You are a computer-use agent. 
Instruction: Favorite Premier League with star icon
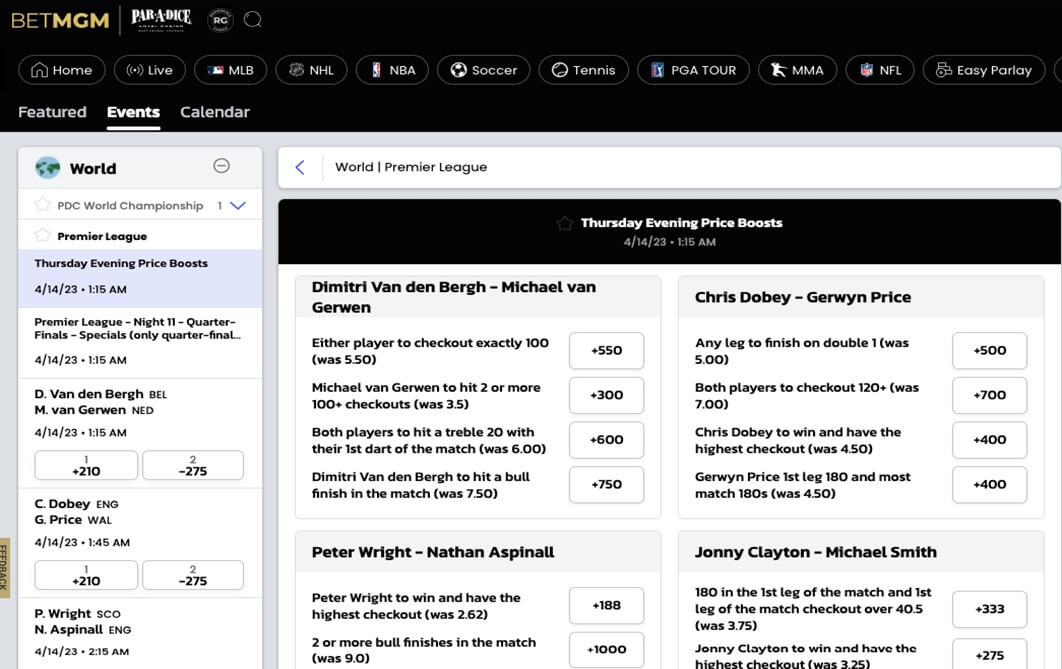[43, 236]
